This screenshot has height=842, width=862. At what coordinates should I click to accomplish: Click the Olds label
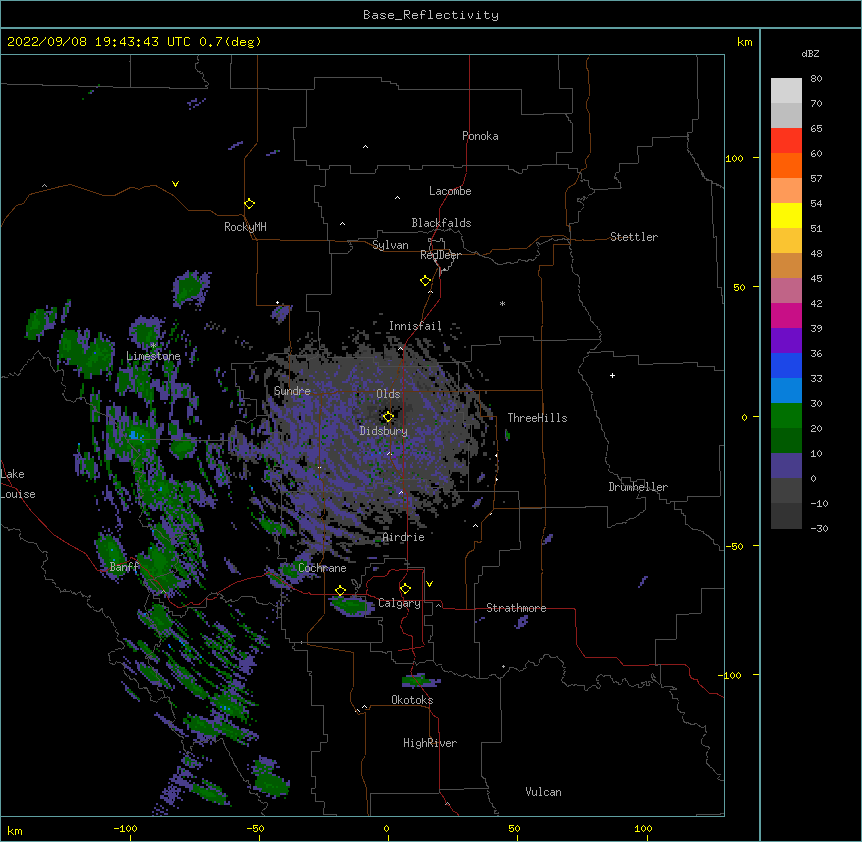pyautogui.click(x=388, y=394)
